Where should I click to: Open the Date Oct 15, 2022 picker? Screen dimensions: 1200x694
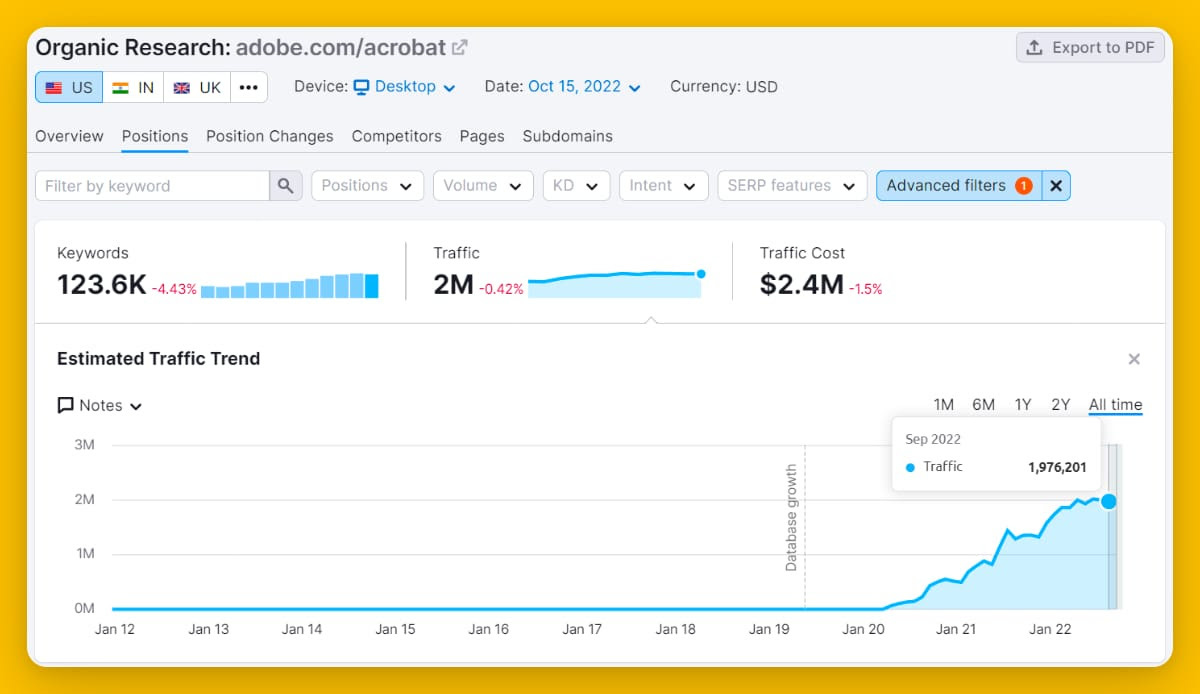(x=585, y=87)
